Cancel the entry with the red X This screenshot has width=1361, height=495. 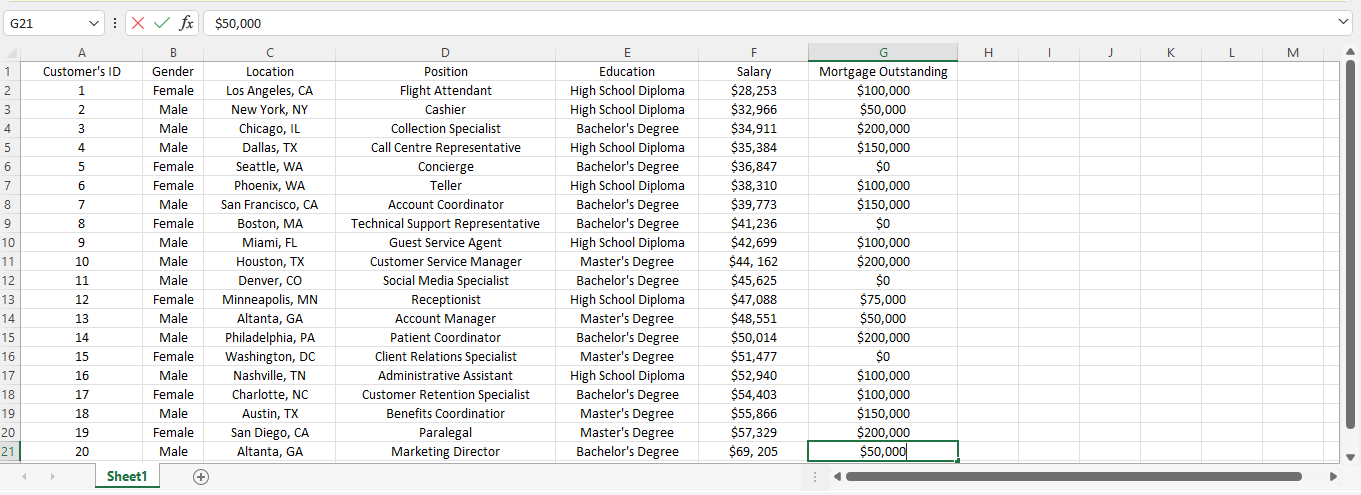pyautogui.click(x=138, y=23)
